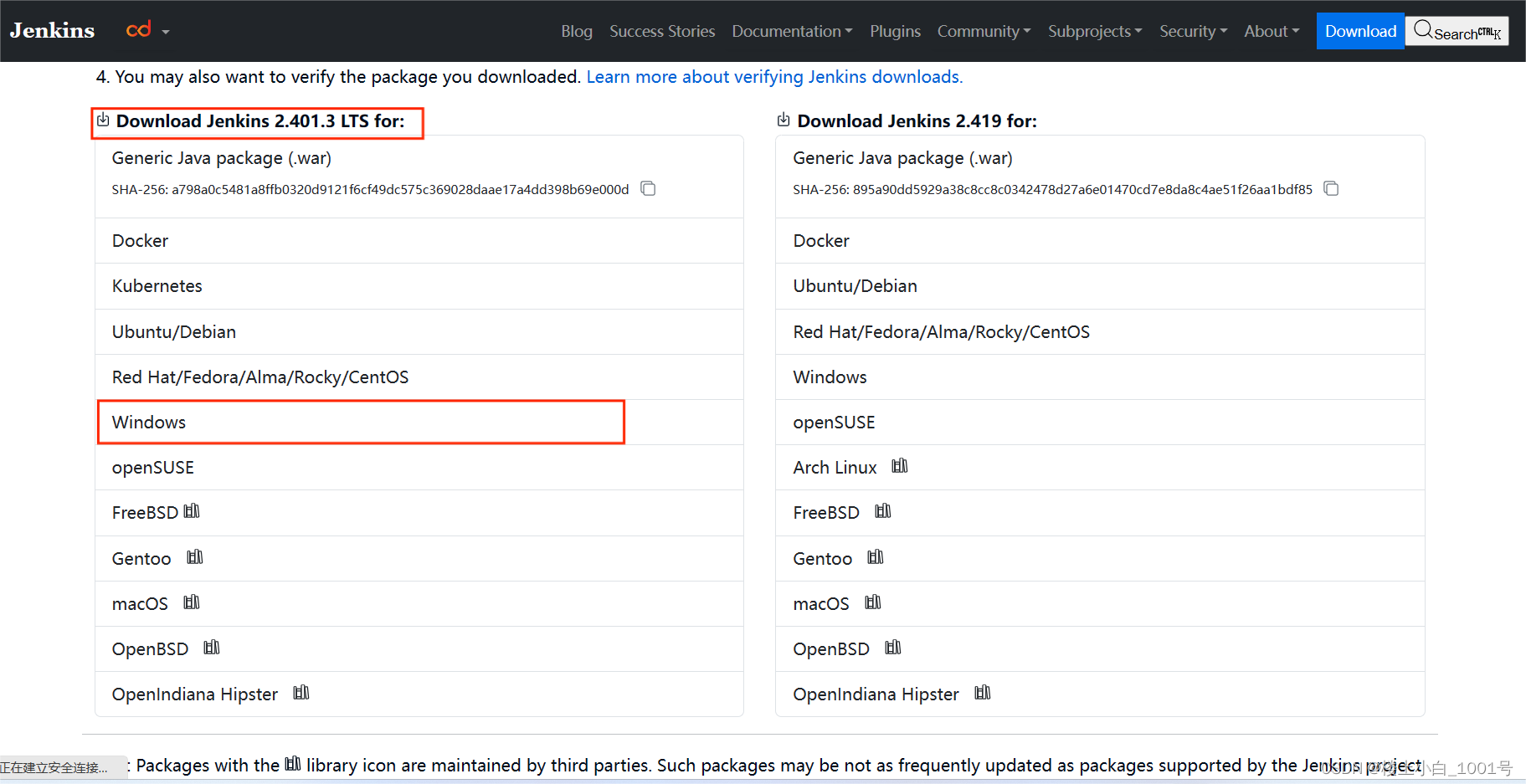Choose Ubuntu/Debian under weekly 2.419
Screen dimensions: 1526x784
tap(1100, 286)
